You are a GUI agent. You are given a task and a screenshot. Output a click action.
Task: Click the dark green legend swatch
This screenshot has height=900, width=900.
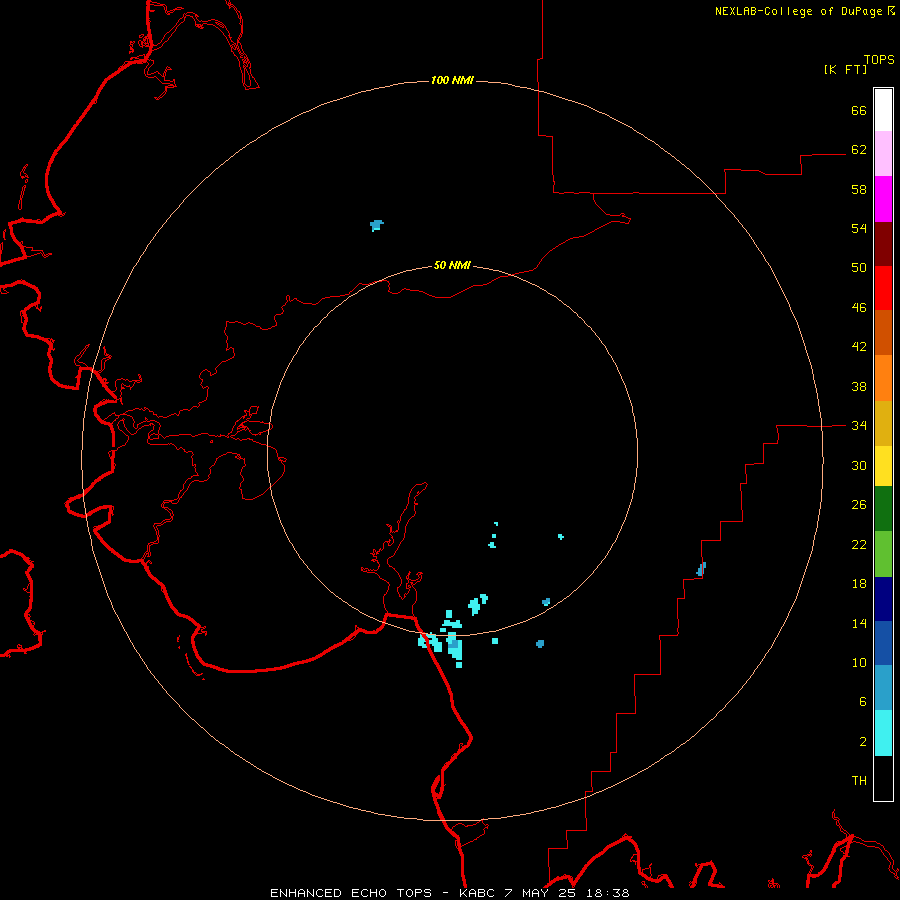click(x=883, y=509)
